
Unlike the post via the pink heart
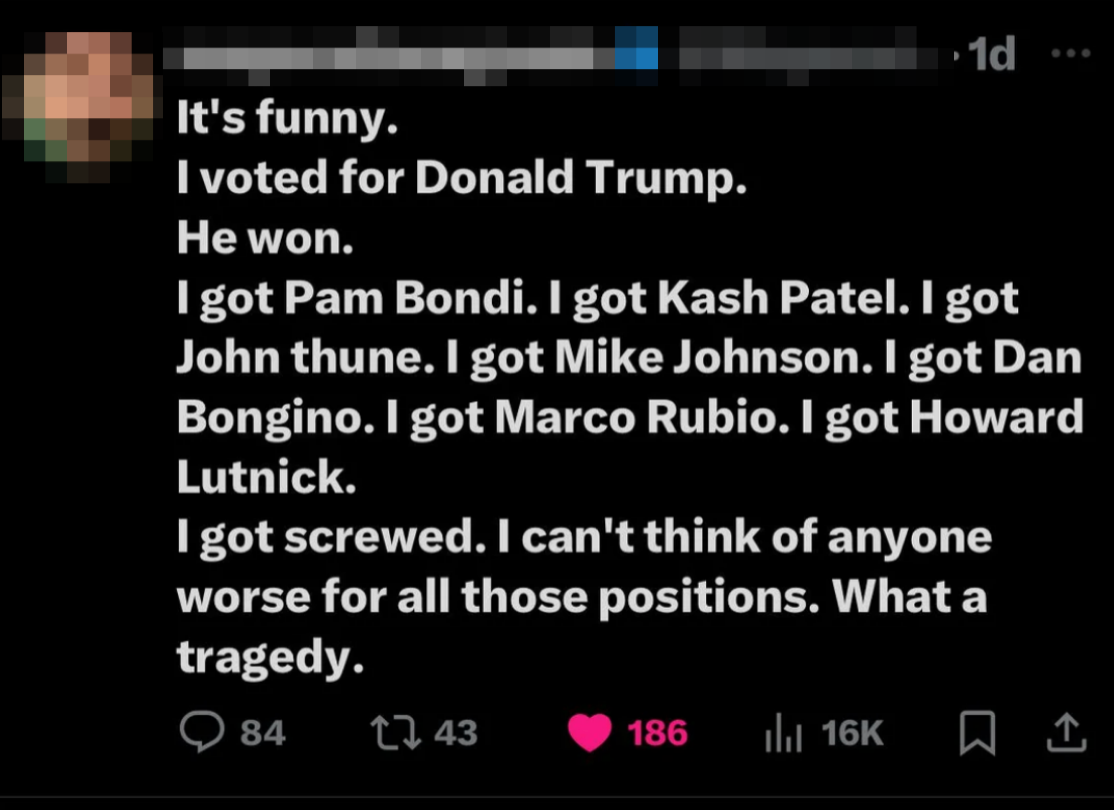[590, 734]
